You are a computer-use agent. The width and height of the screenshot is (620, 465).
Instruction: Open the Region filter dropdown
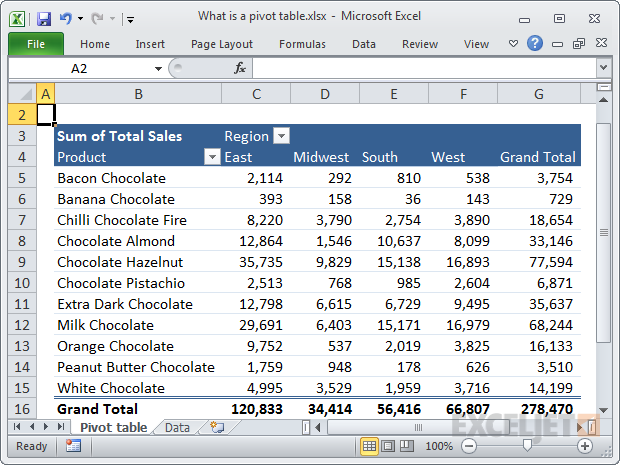point(281,136)
